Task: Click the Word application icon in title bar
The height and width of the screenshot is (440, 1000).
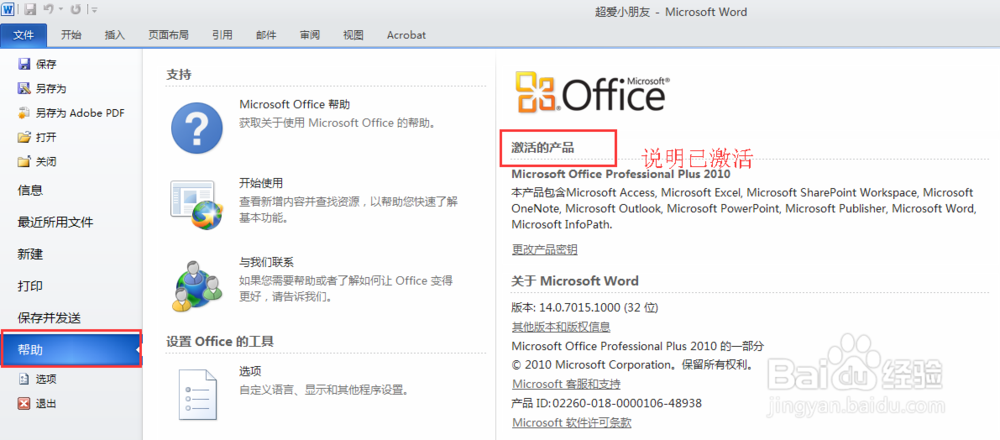Action: pos(9,10)
